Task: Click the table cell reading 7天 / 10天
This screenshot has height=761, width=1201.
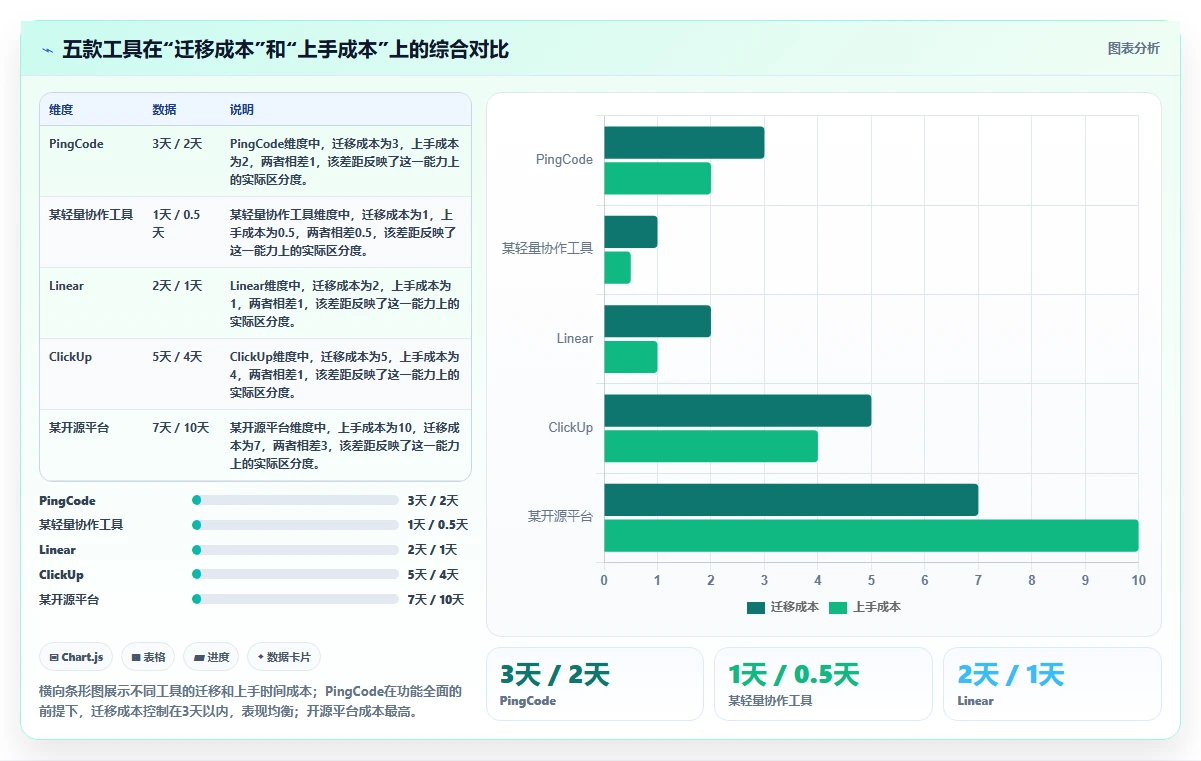Action: [181, 428]
